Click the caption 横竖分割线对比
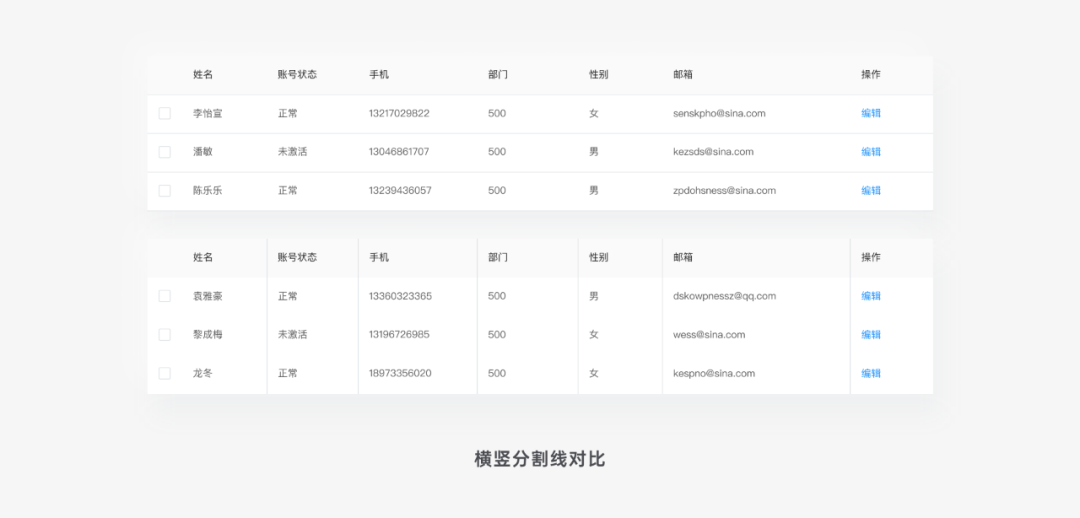1080x518 pixels. (x=540, y=459)
